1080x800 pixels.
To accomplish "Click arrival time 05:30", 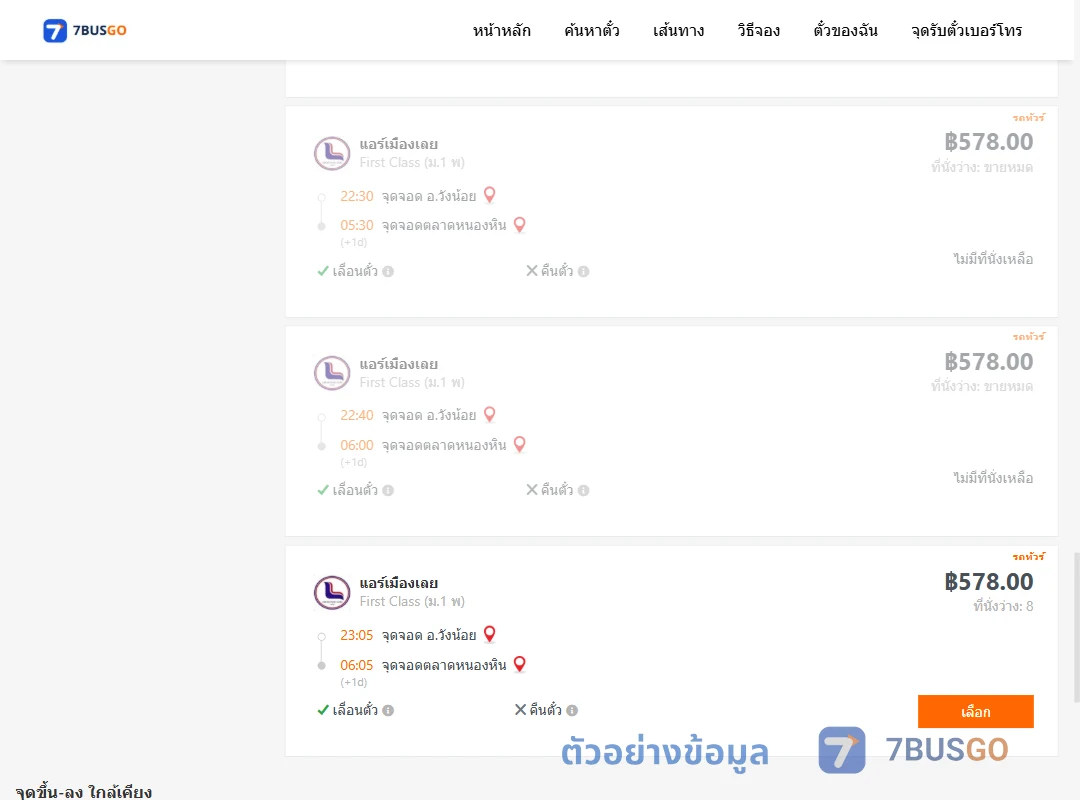I will click(357, 226).
